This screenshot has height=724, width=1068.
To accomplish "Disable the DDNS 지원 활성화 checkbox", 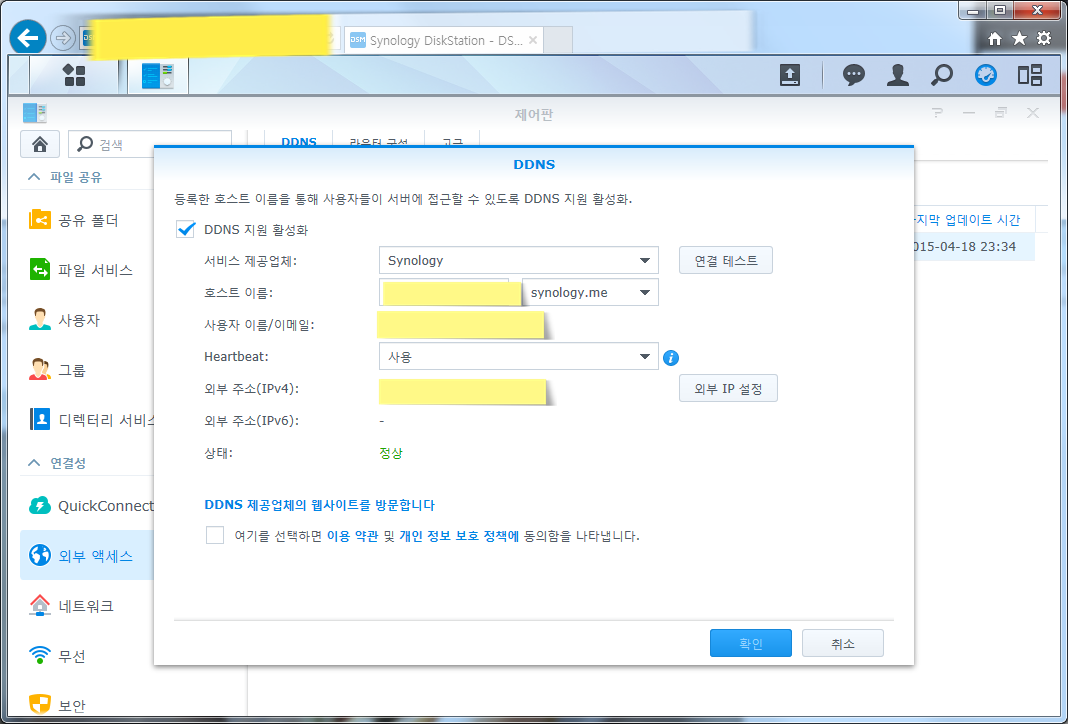I will pos(186,228).
